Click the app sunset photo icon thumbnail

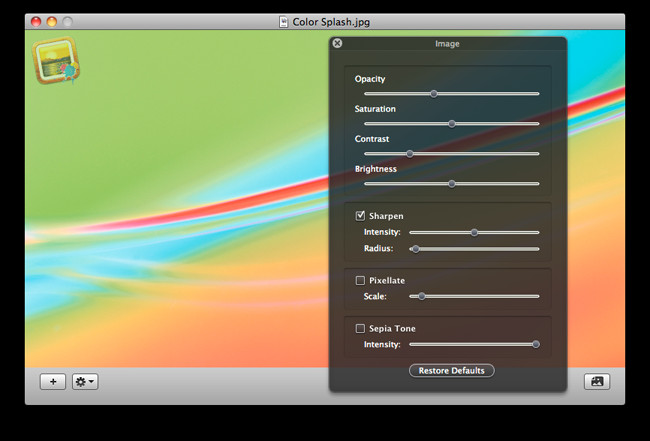(56, 61)
